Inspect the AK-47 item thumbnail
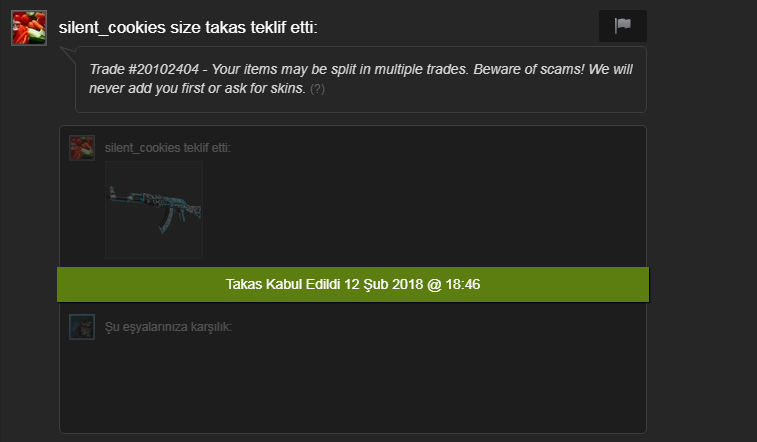Viewport: 757px width, 442px height. 154,210
